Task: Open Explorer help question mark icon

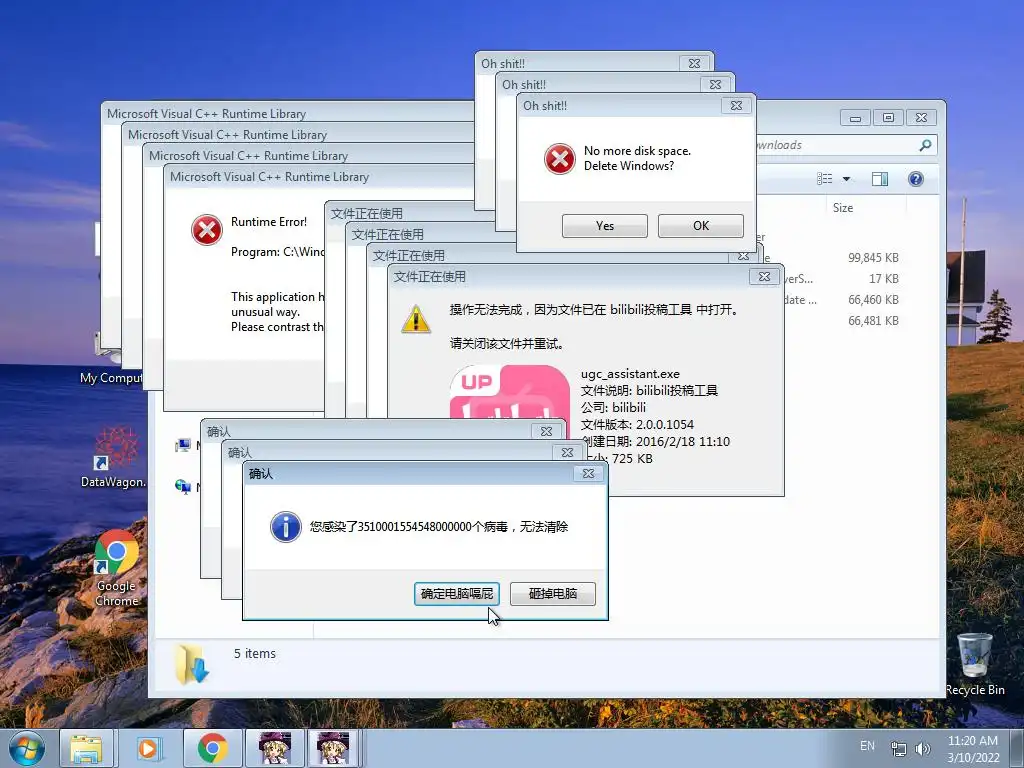Action: pyautogui.click(x=916, y=179)
